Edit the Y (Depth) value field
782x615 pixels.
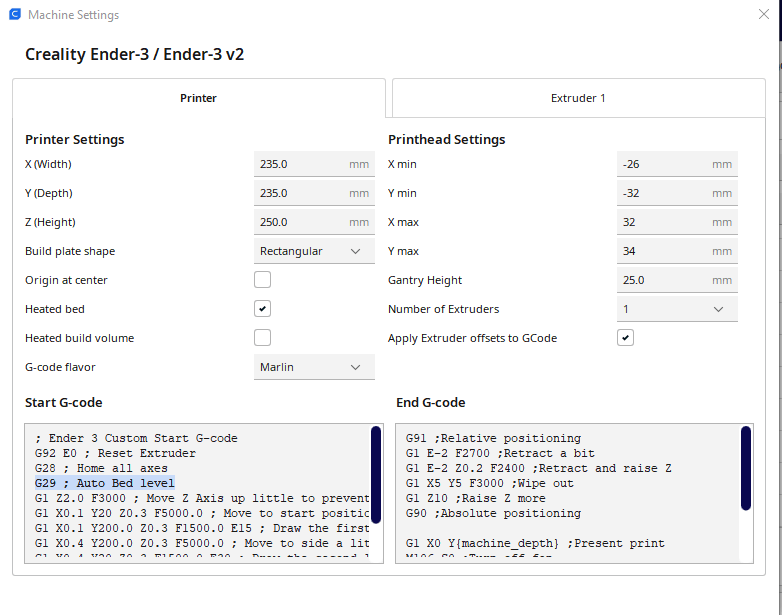coord(314,193)
